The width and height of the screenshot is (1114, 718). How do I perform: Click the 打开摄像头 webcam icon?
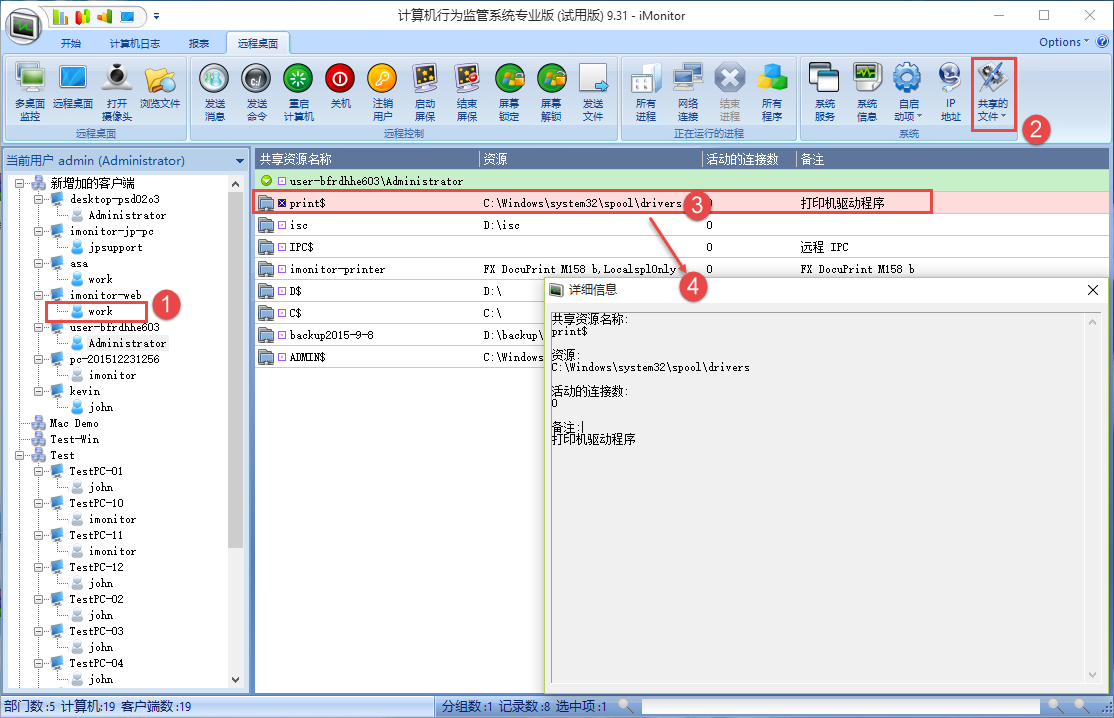pyautogui.click(x=117, y=89)
